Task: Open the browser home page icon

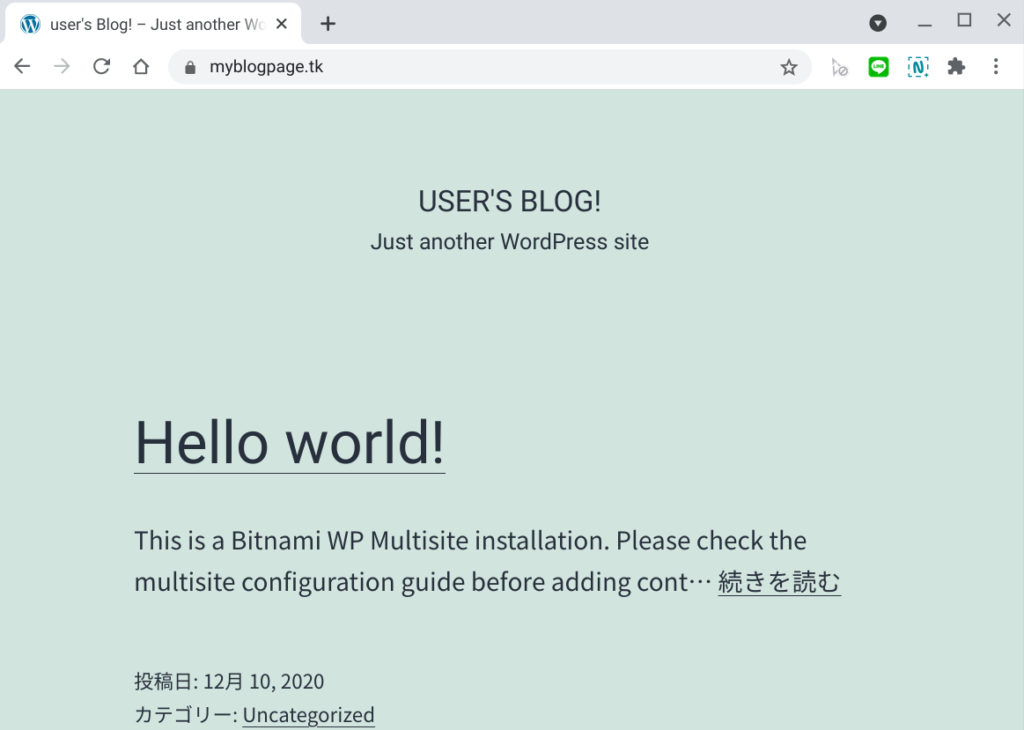Action: click(141, 67)
